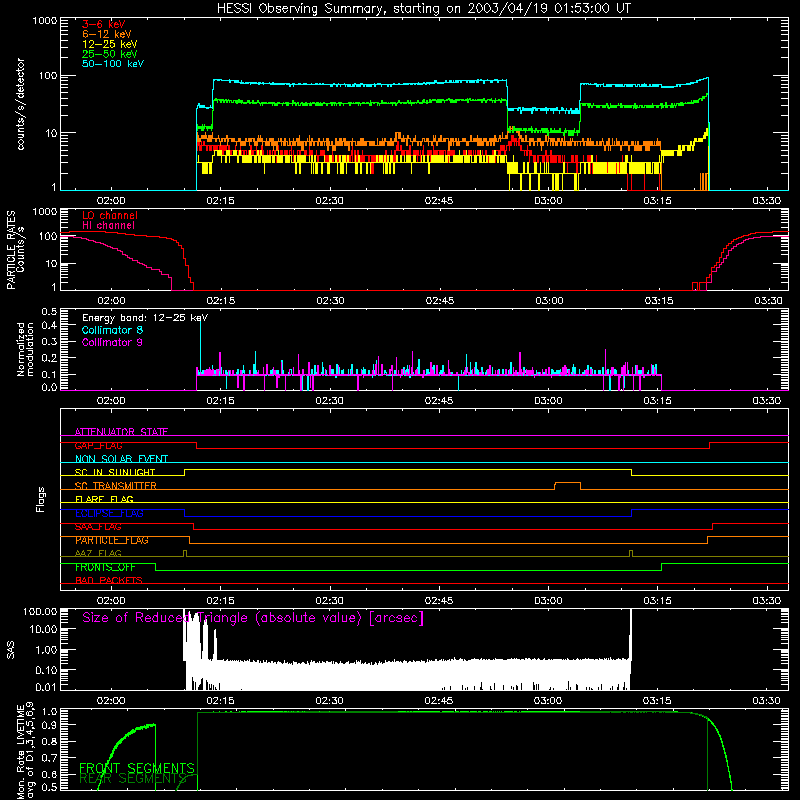The image size is (800, 800).
Task: Select the orange 6-12 keV legend label
Action: [107, 34]
